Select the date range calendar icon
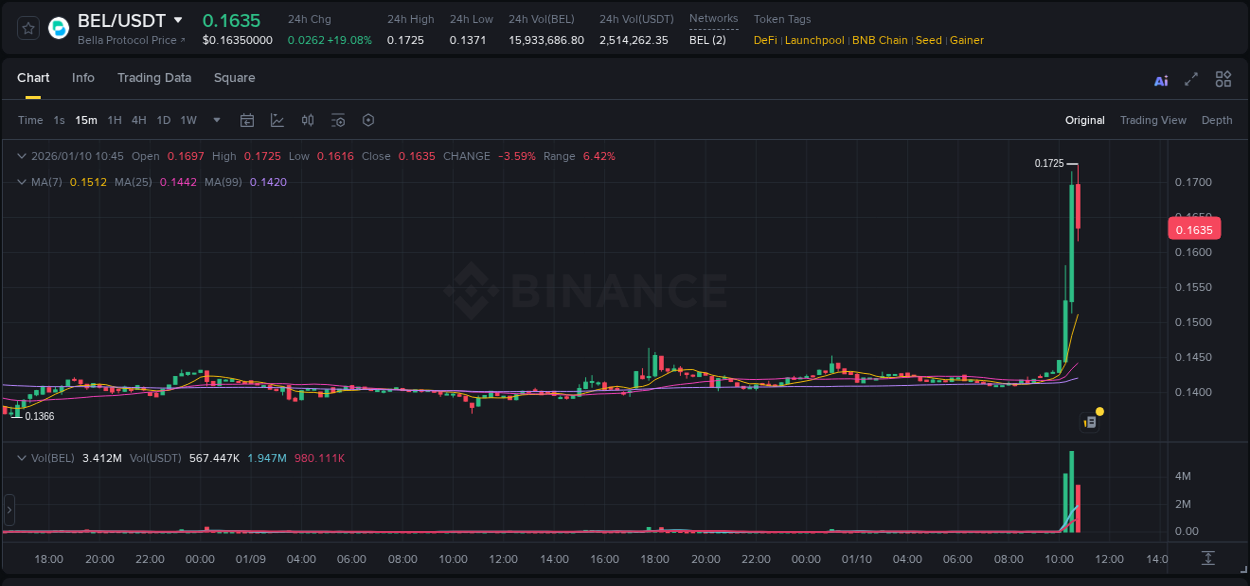This screenshot has width=1250, height=586. pyautogui.click(x=247, y=120)
